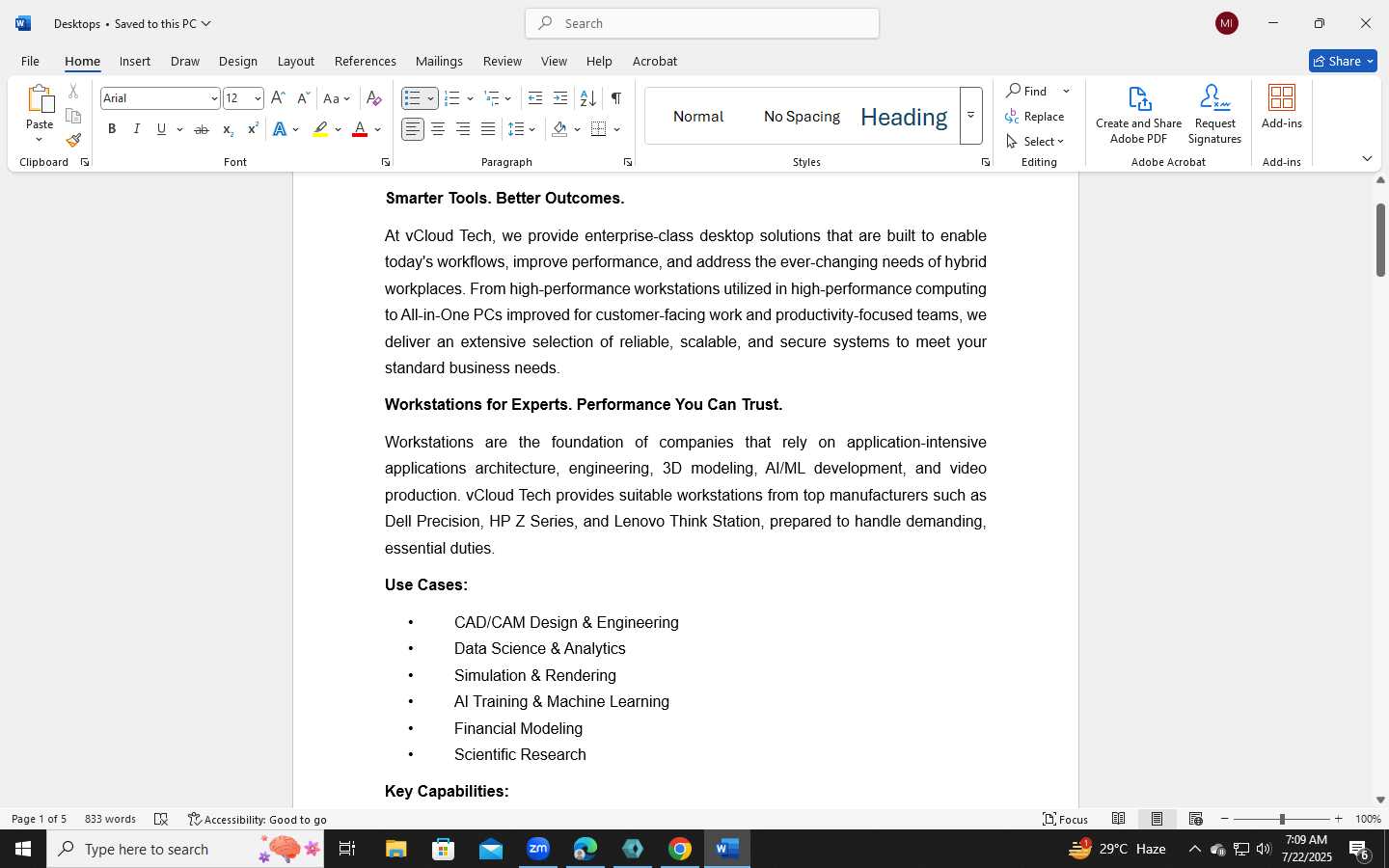The height and width of the screenshot is (868, 1389).
Task: Click the Format Painter brush icon
Action: 73,140
